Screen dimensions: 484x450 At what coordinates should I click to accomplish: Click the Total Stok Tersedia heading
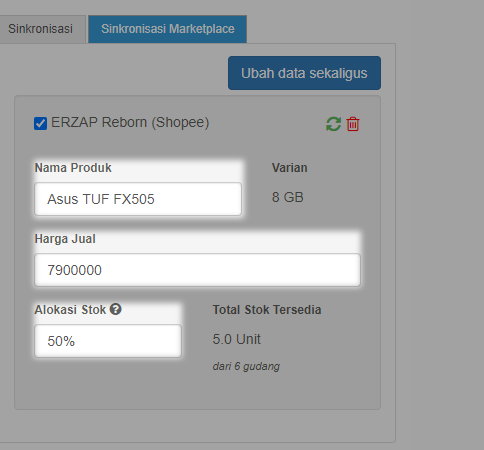[x=267, y=310]
